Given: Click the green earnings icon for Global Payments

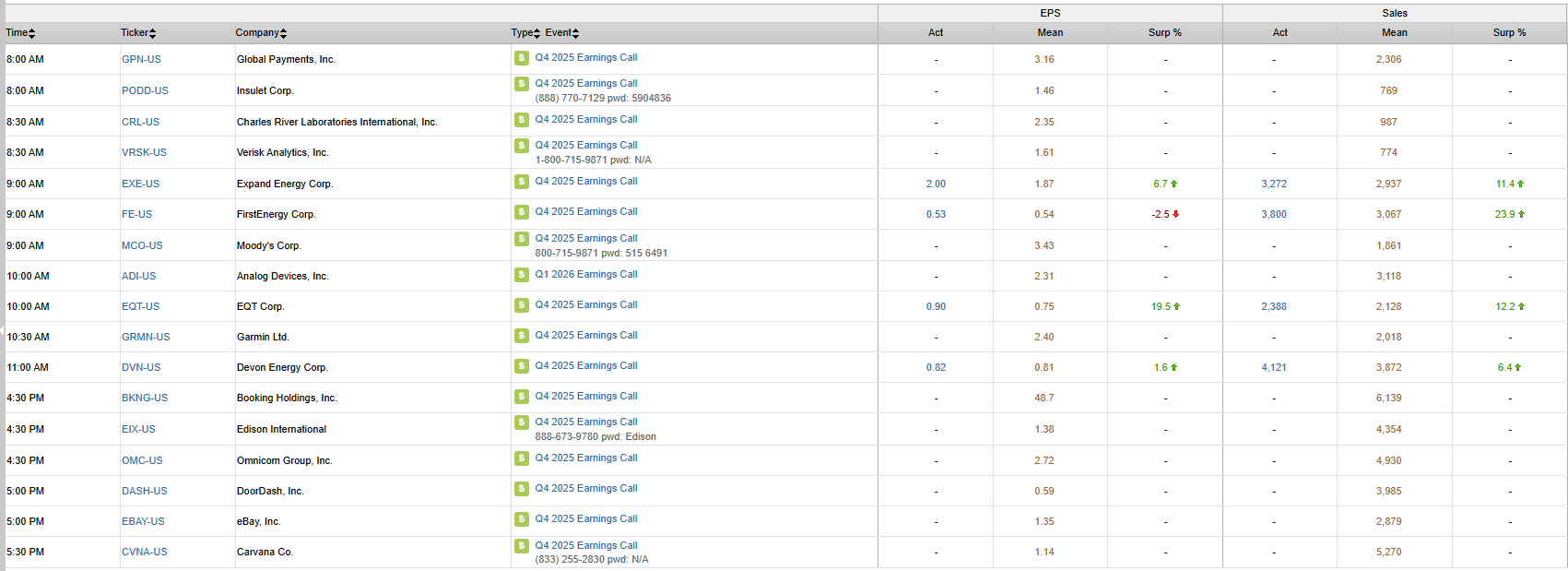Looking at the screenshot, I should (x=522, y=58).
